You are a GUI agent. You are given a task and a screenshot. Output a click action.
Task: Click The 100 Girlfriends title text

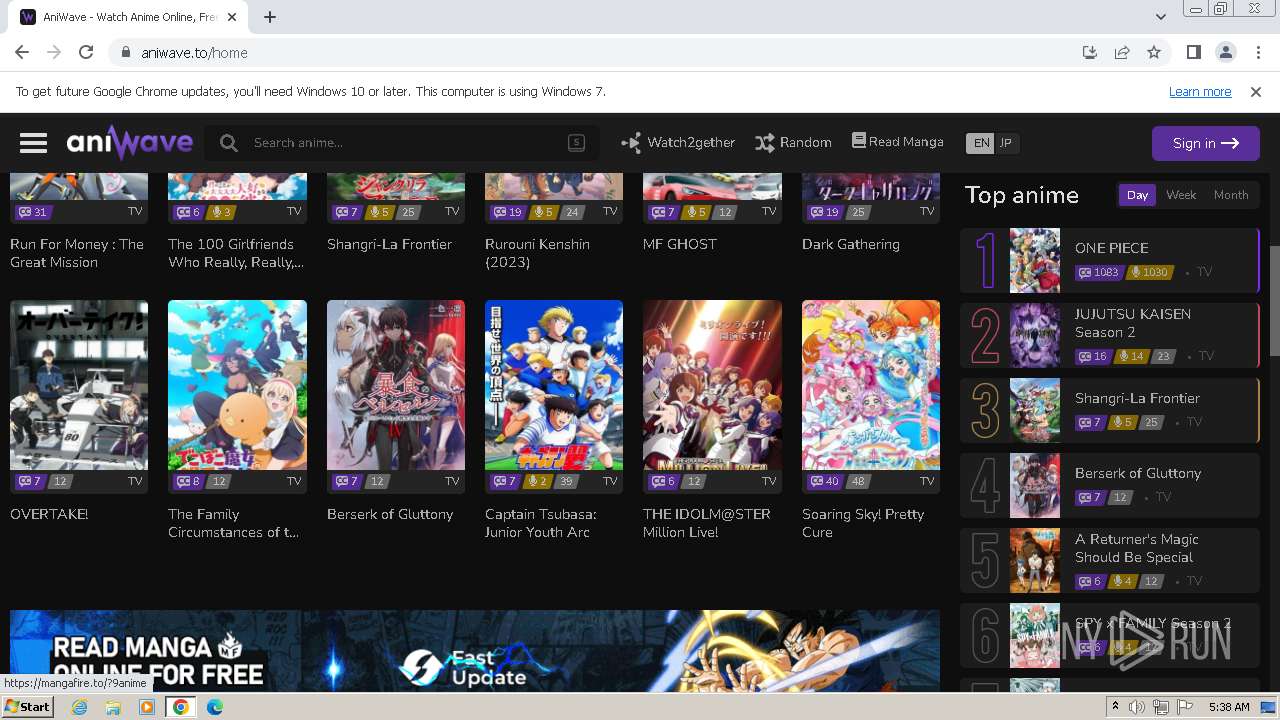click(x=236, y=253)
